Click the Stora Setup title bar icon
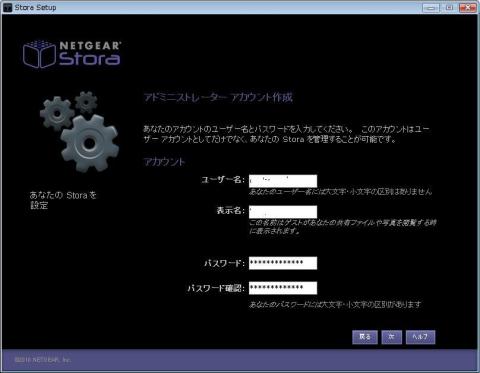Image resolution: width=480 pixels, height=373 pixels. (x=7, y=7)
